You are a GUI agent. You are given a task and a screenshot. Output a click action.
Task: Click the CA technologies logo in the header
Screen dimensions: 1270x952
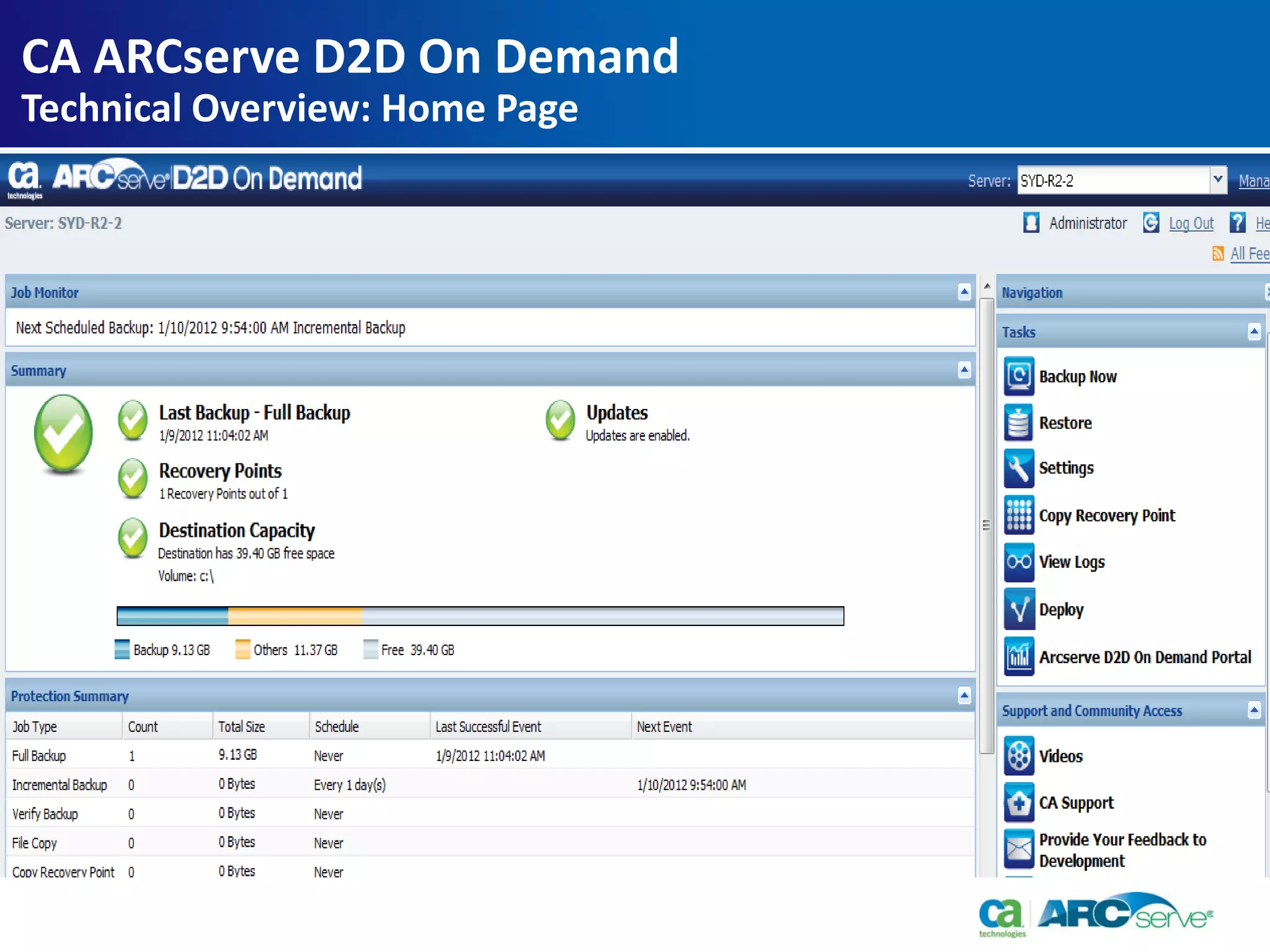[x=25, y=180]
